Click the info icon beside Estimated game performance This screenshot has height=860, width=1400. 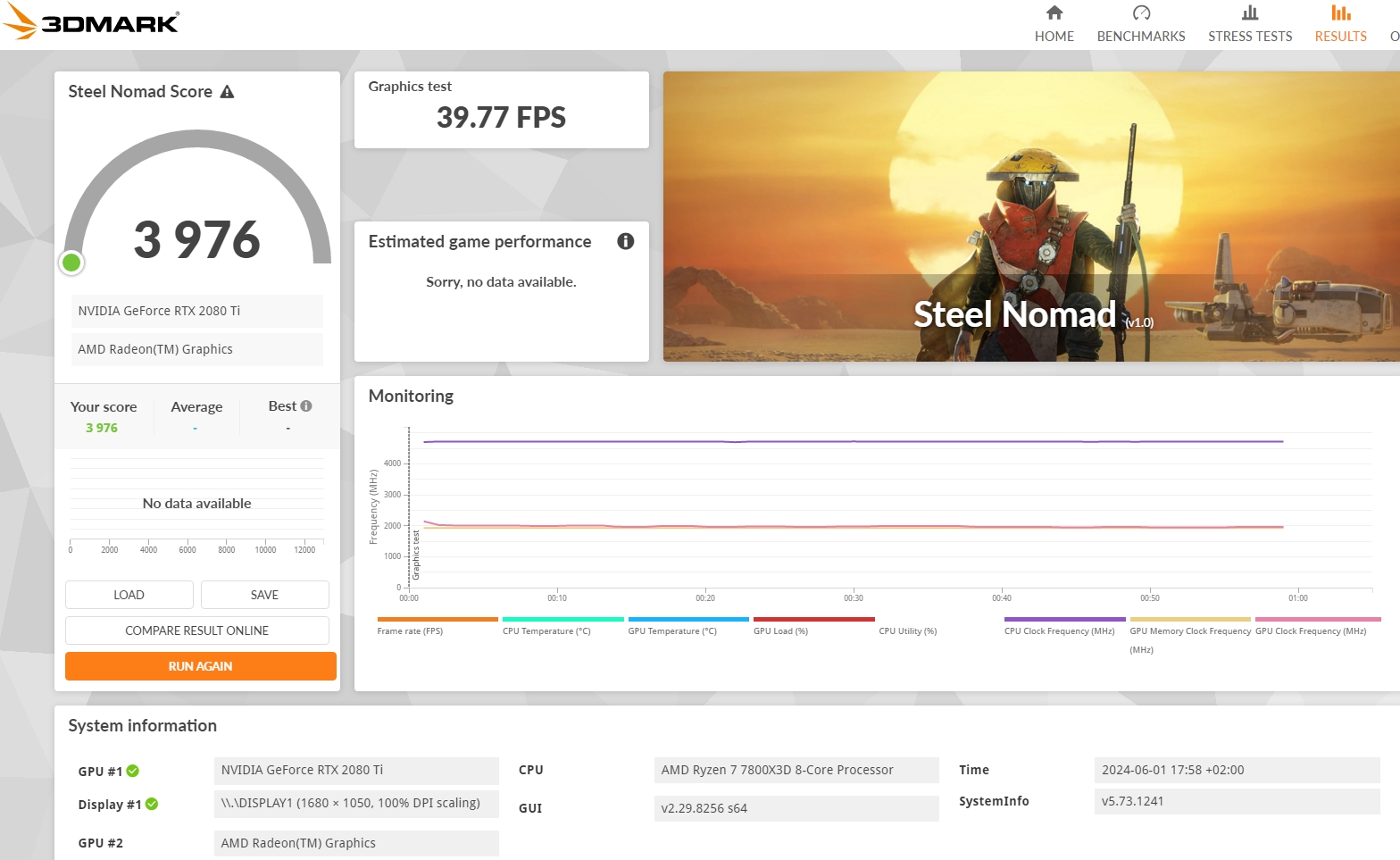[x=626, y=241]
